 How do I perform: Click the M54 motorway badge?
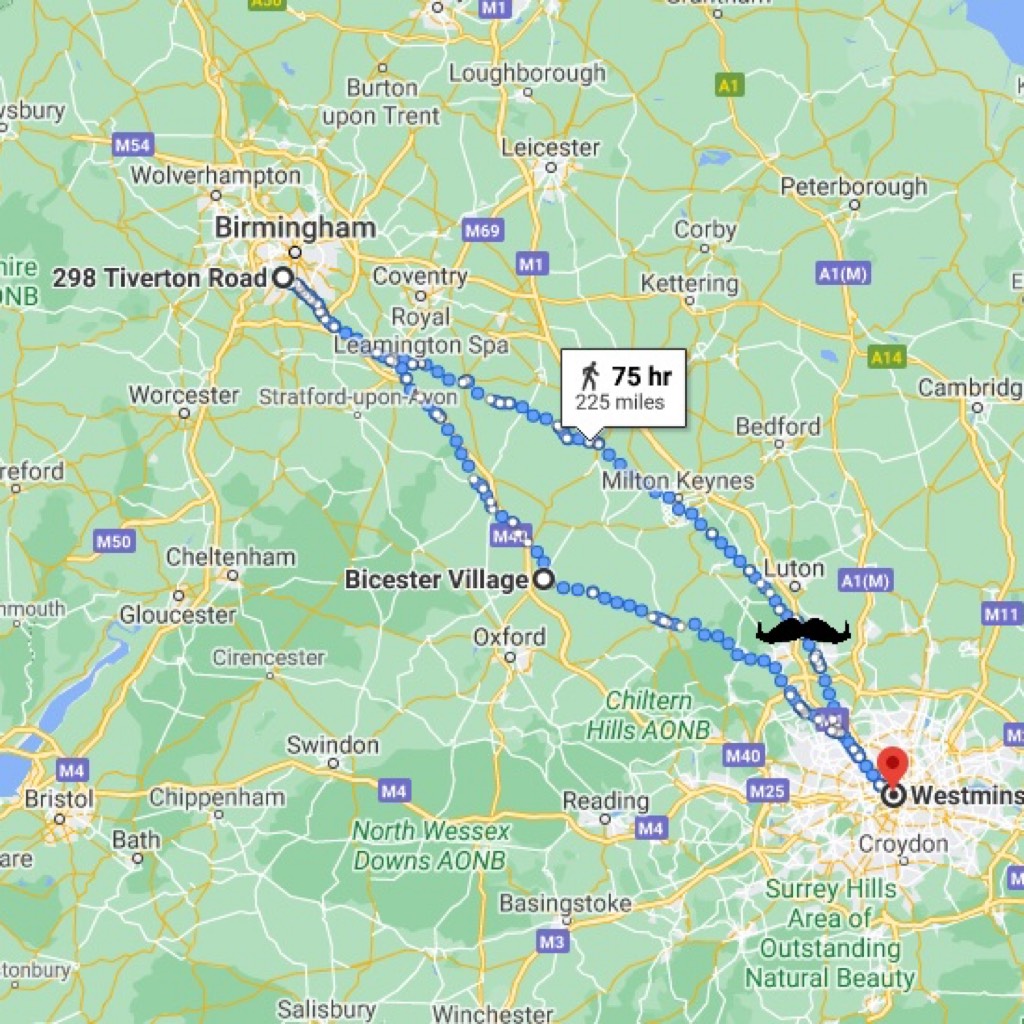coord(133,144)
